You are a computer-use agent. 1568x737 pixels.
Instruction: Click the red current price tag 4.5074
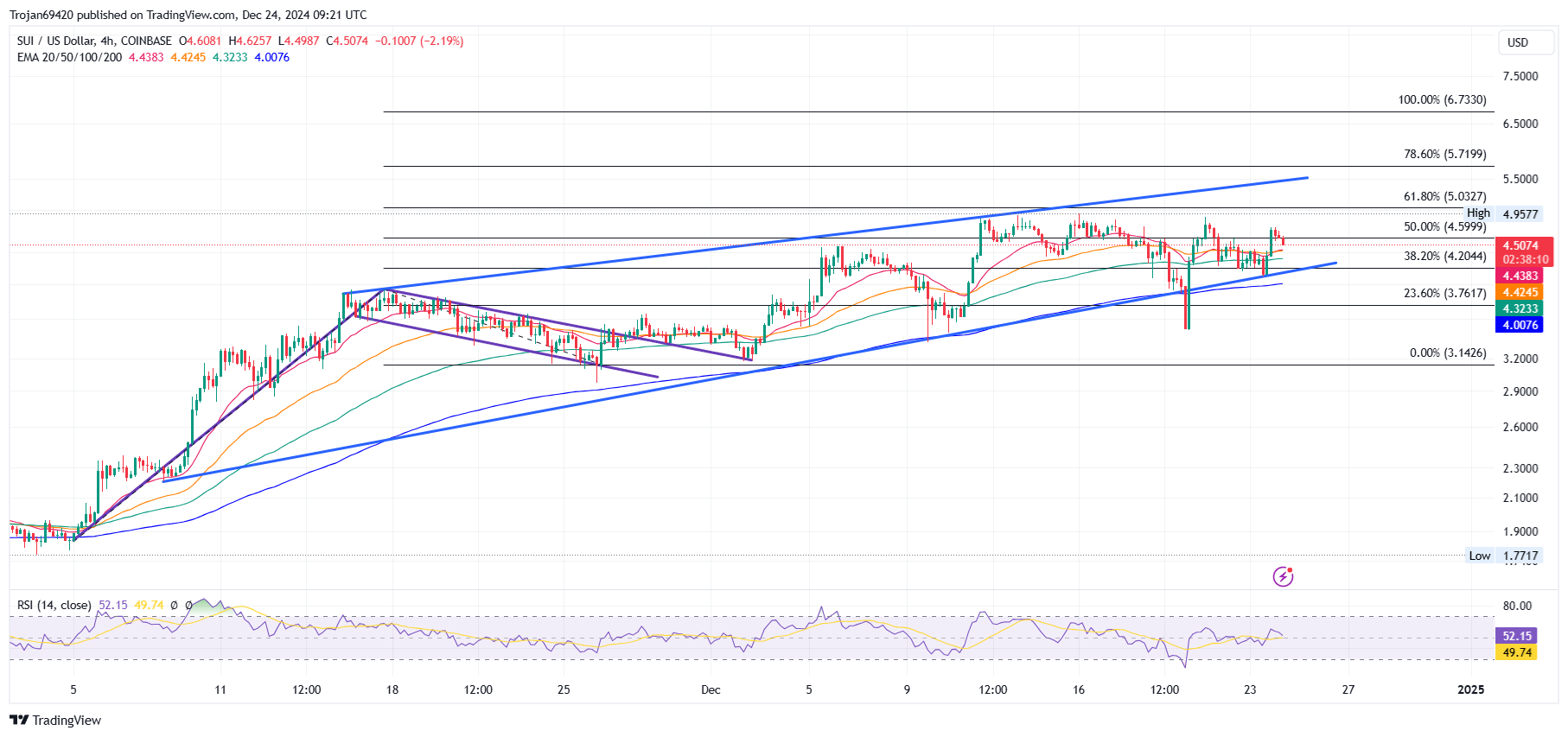(x=1520, y=245)
